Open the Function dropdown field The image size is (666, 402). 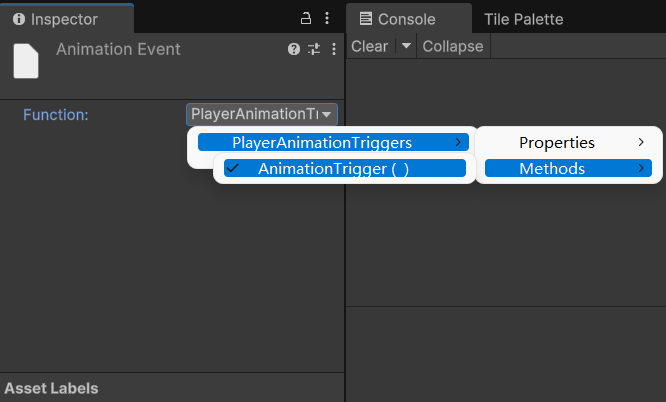tap(262, 114)
